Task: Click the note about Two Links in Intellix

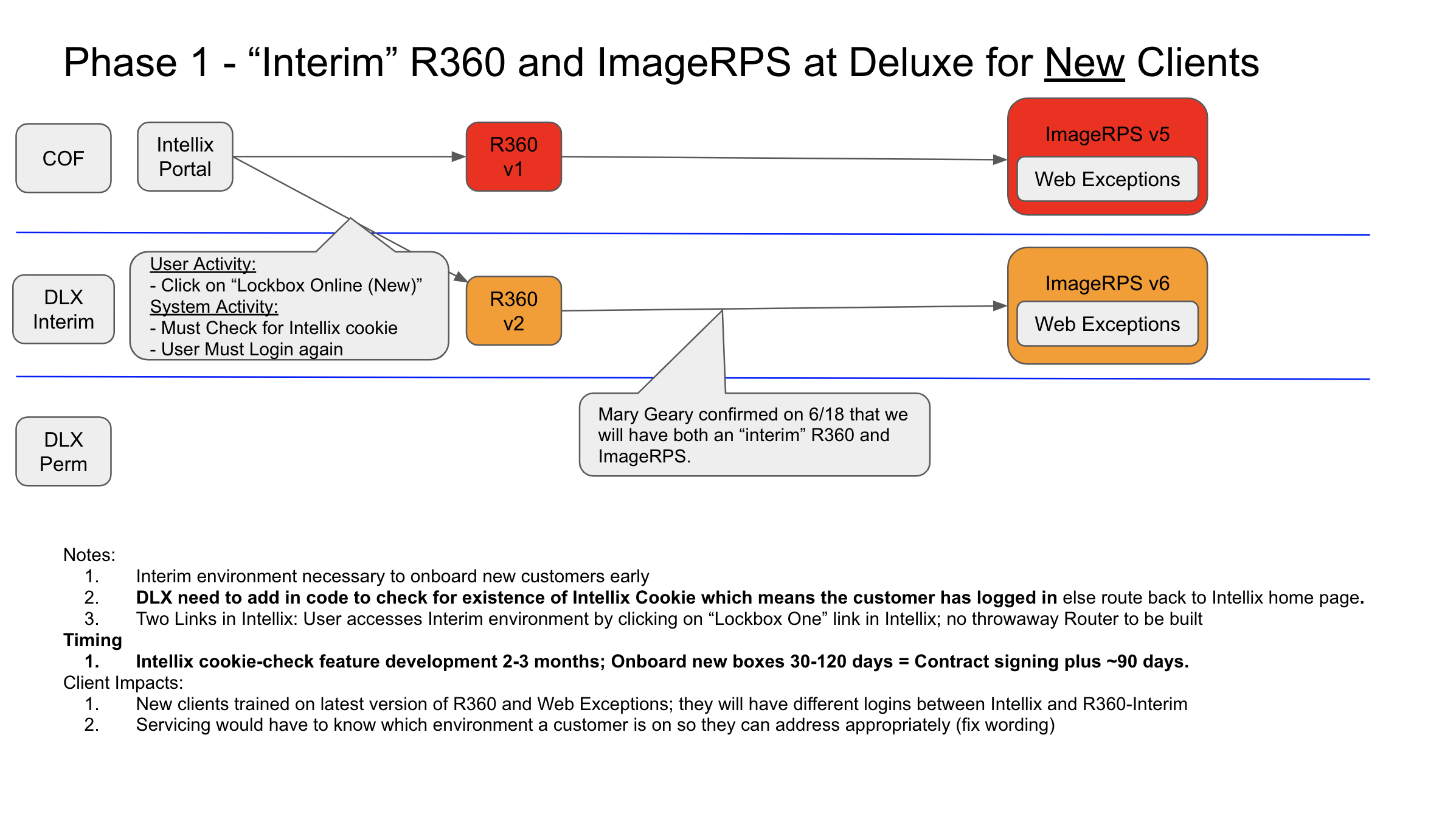Action: 669,619
